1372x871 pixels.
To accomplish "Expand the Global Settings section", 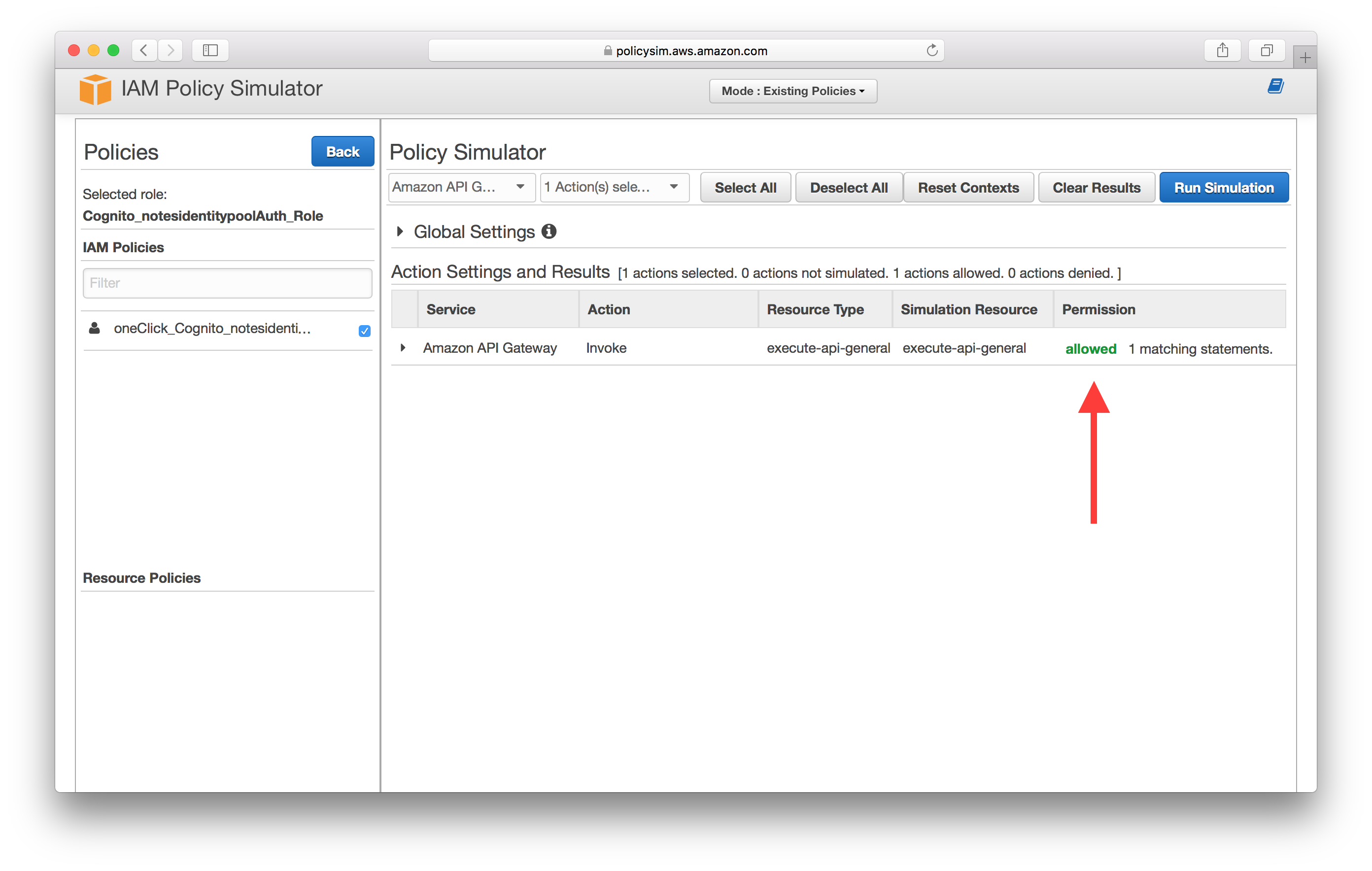I will [x=404, y=232].
